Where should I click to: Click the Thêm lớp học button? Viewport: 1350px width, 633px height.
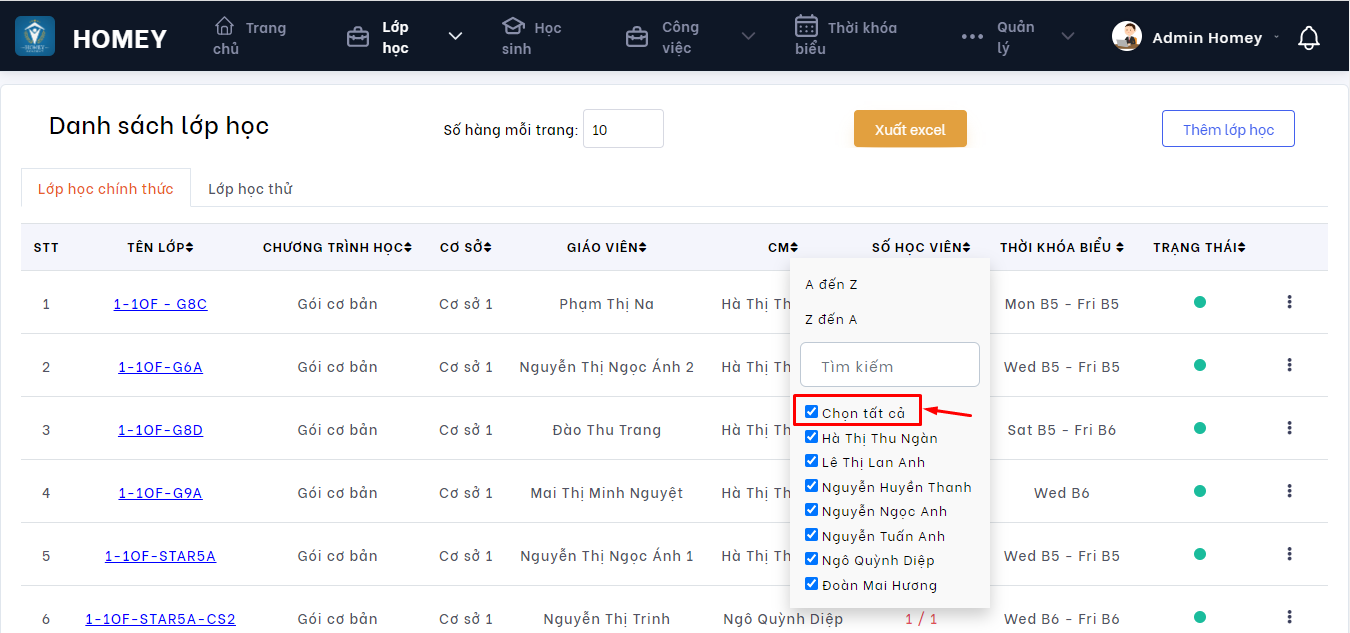point(1228,129)
